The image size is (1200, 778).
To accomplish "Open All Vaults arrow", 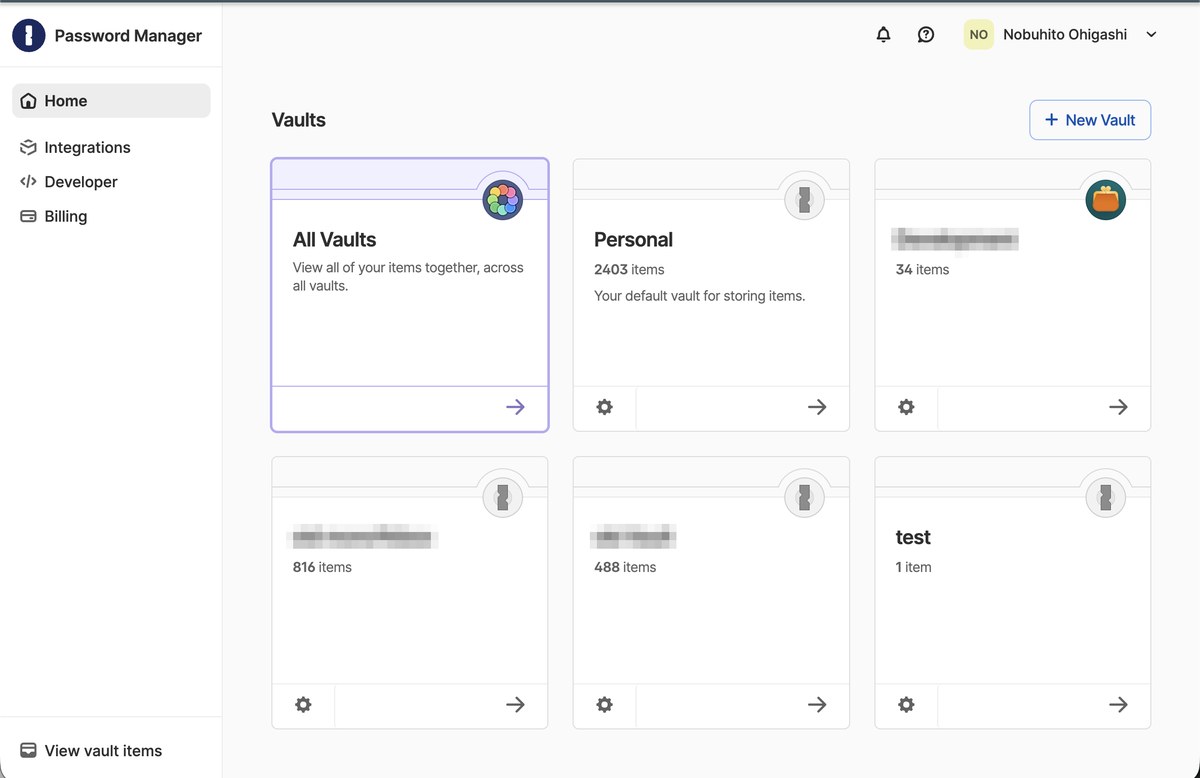I will tap(515, 407).
